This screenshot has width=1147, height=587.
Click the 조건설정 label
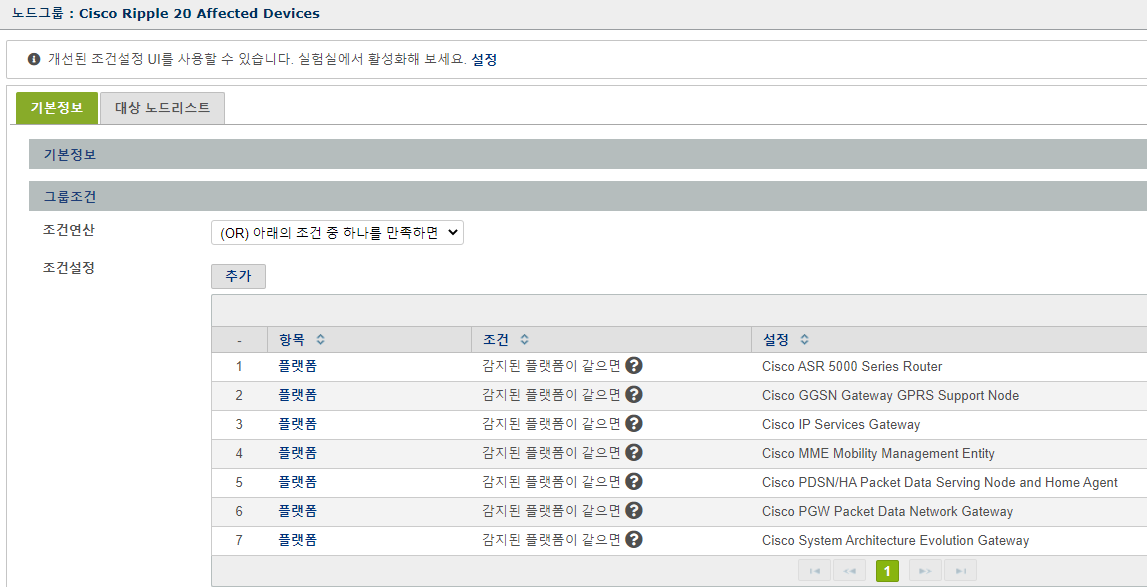pos(69,268)
